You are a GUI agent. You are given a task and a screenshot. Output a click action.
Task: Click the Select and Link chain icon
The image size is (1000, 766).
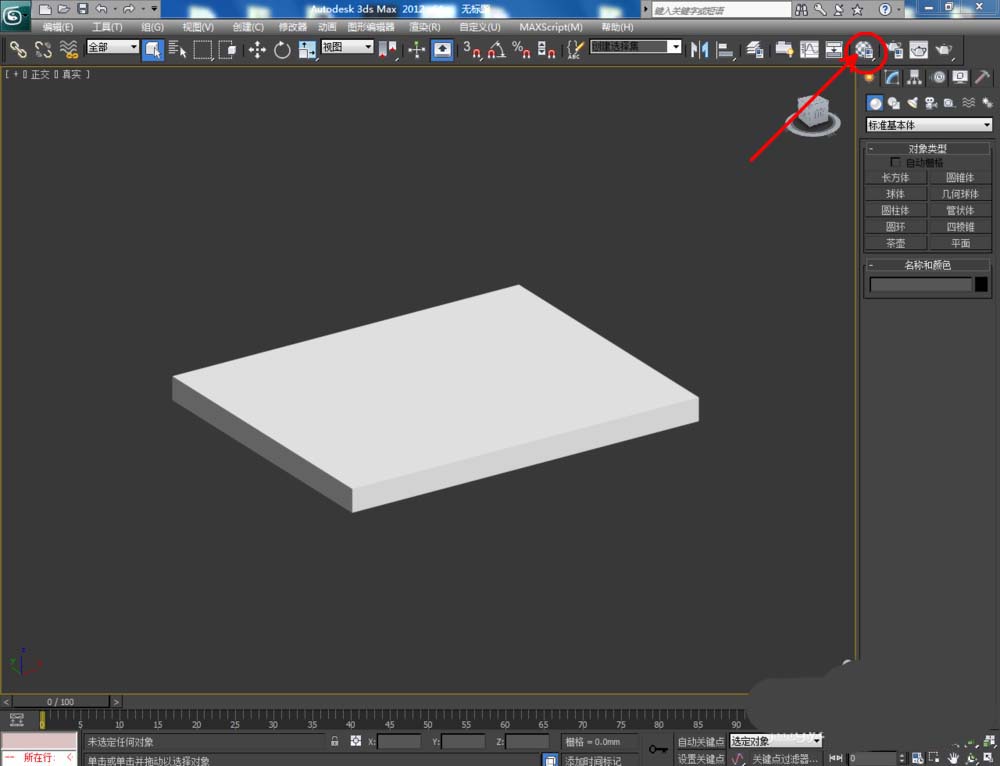point(18,49)
